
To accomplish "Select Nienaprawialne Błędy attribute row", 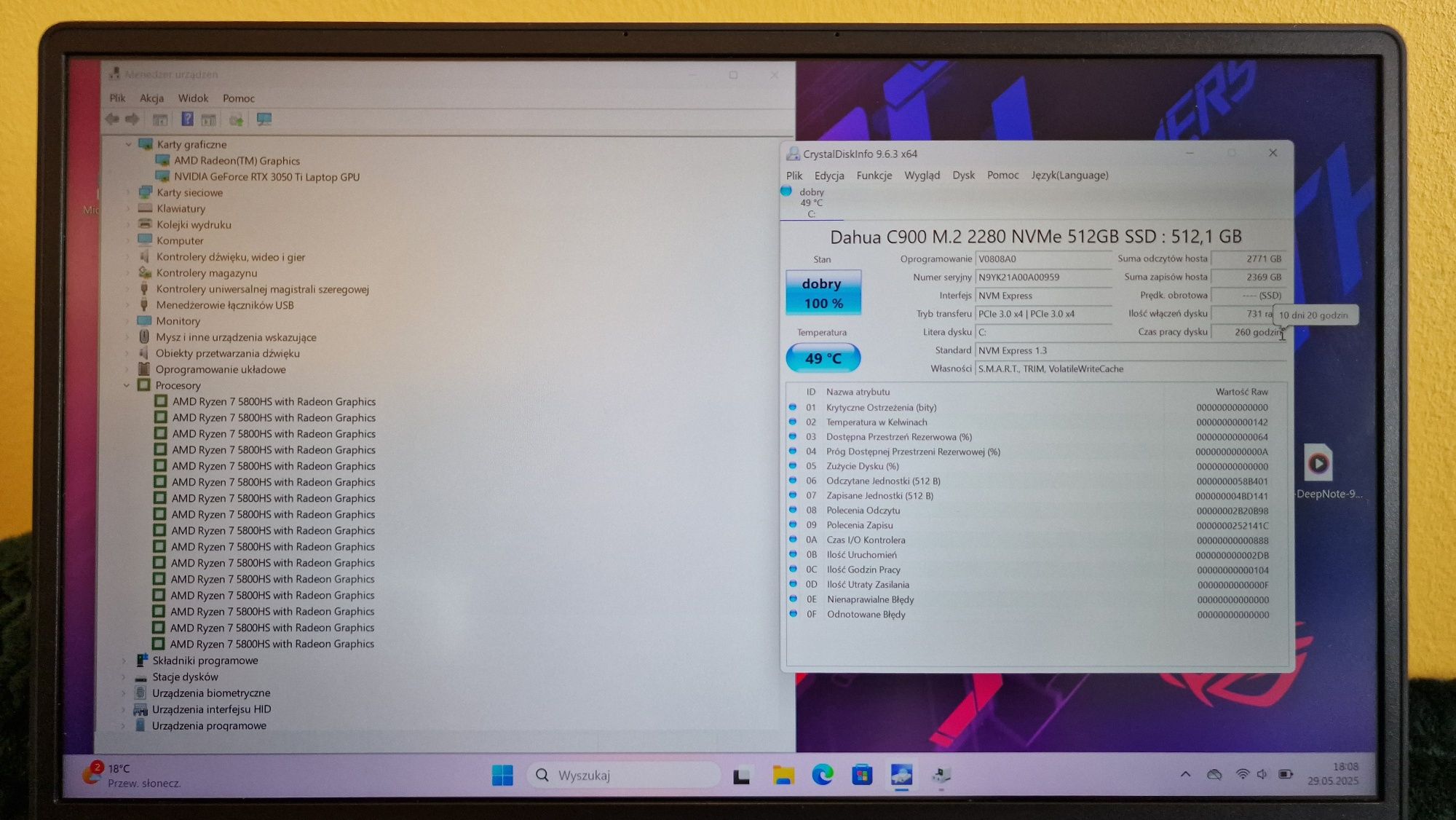I will tap(1037, 600).
